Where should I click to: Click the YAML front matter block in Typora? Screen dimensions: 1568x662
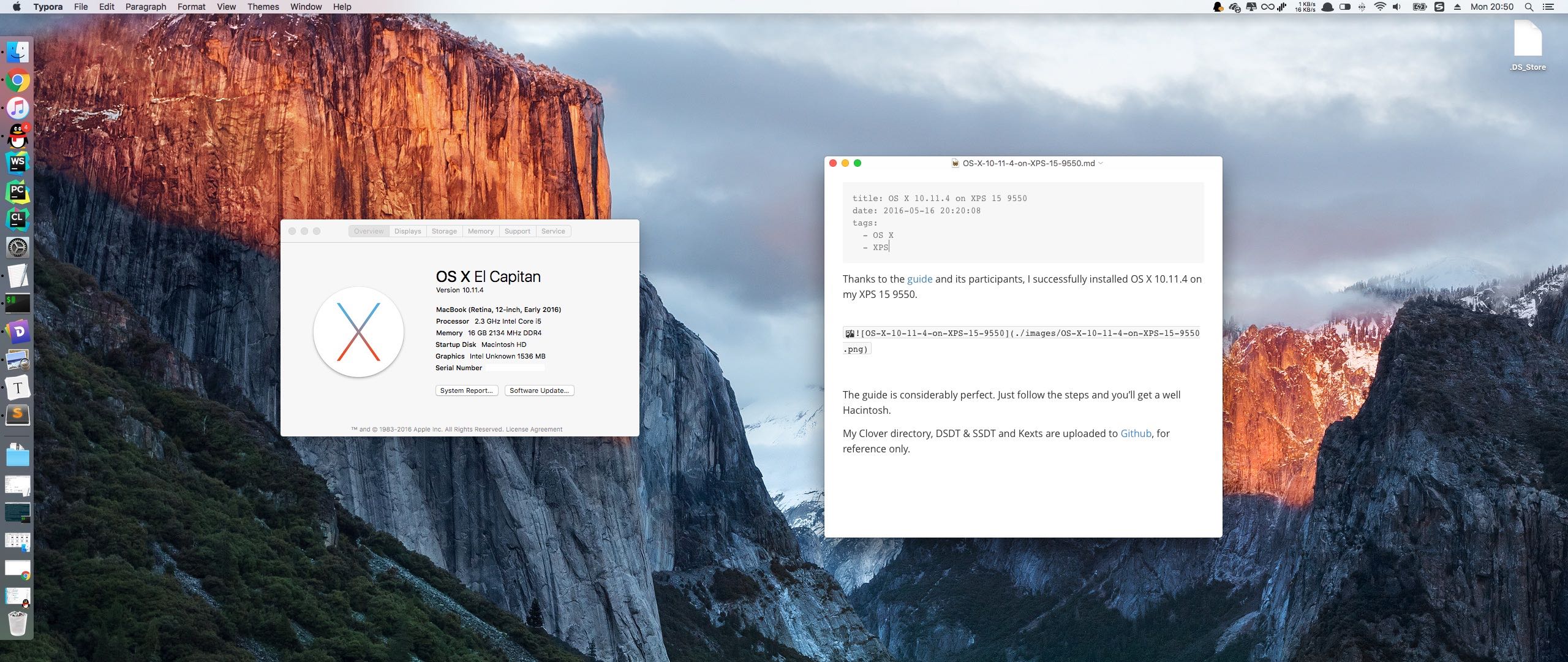[1023, 223]
